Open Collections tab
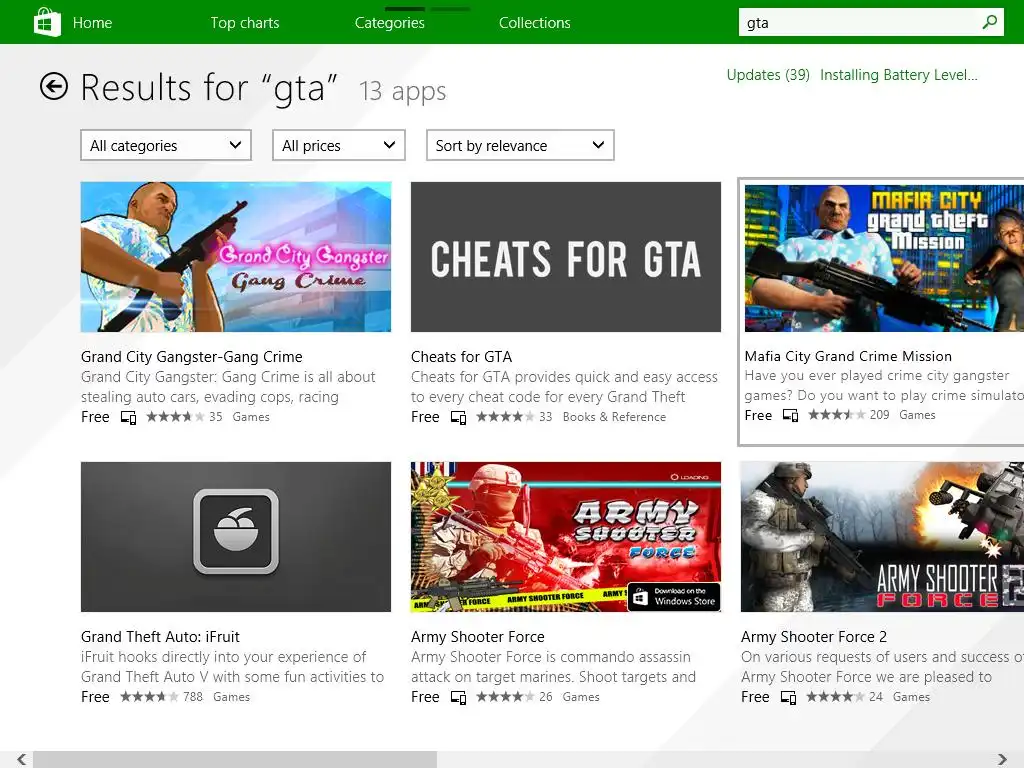The image size is (1024, 768). [x=535, y=23]
